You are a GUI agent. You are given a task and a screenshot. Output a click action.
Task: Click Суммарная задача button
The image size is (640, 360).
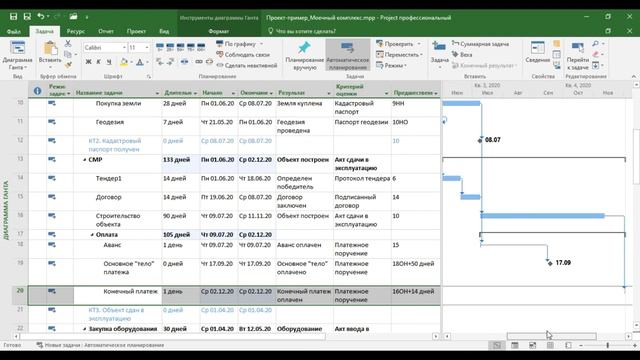tap(480, 44)
